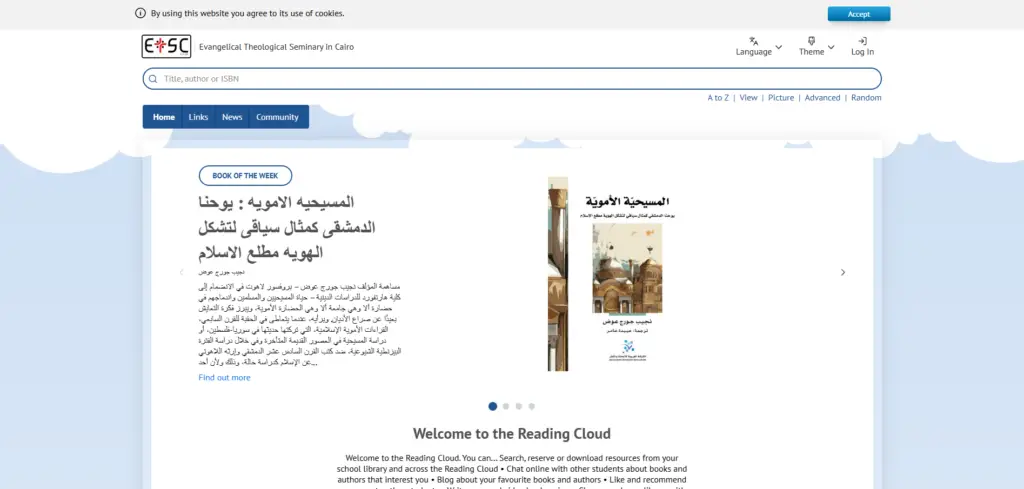
Task: Follow the Find out more link
Action: point(224,378)
